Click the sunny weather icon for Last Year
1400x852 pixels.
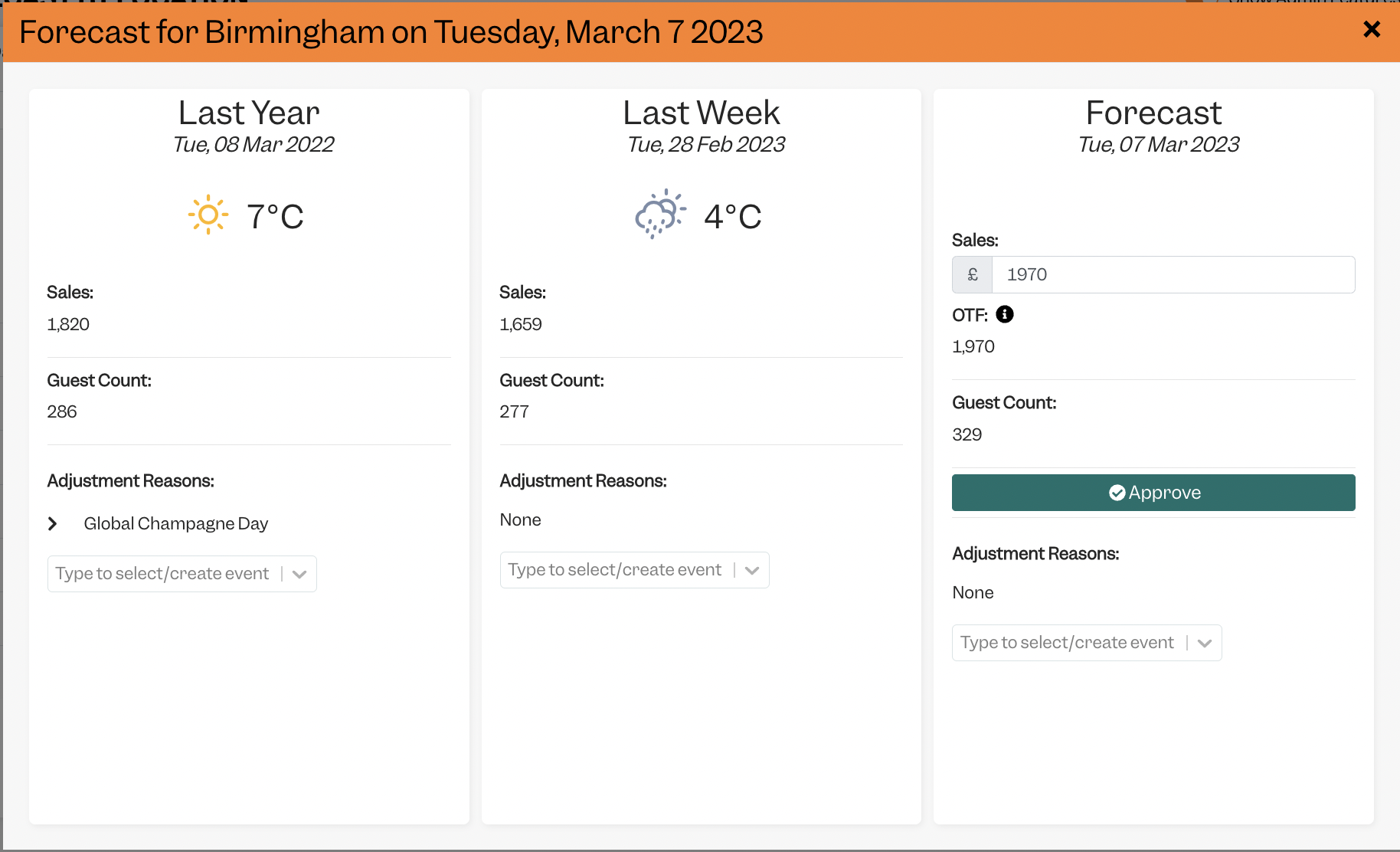pyautogui.click(x=208, y=215)
